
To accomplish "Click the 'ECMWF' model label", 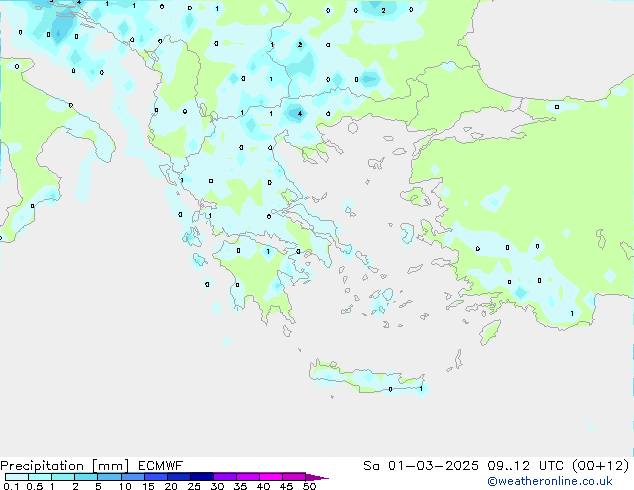I will coord(161,466).
